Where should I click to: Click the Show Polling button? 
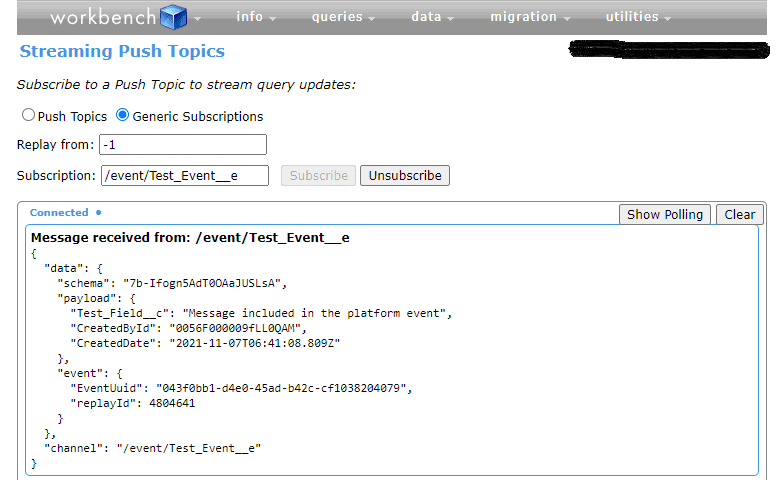click(665, 214)
